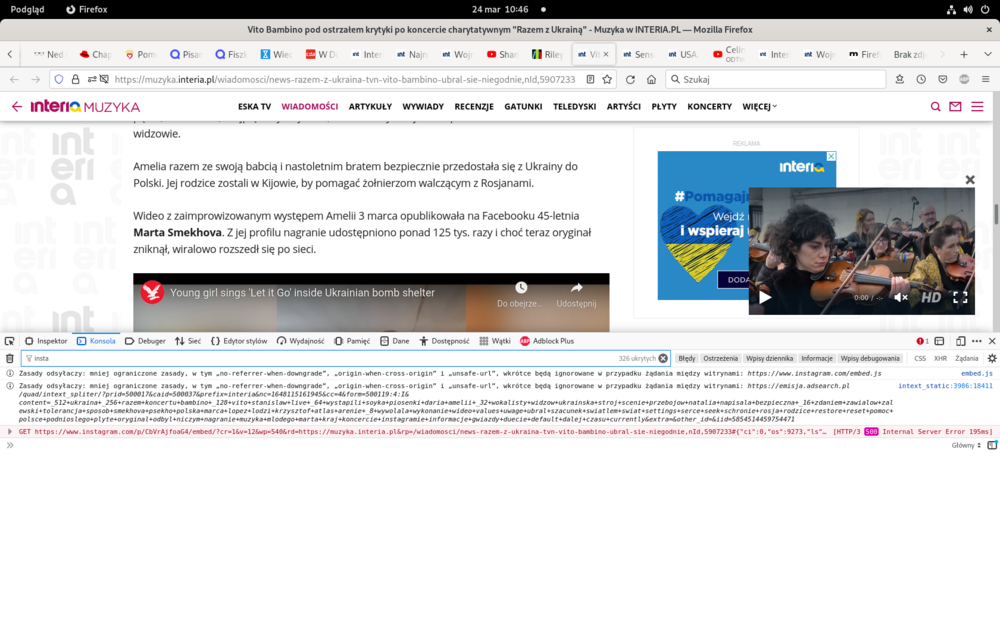1000x625 pixels.
Task: Toggle the CSS console filter
Action: tap(920, 358)
